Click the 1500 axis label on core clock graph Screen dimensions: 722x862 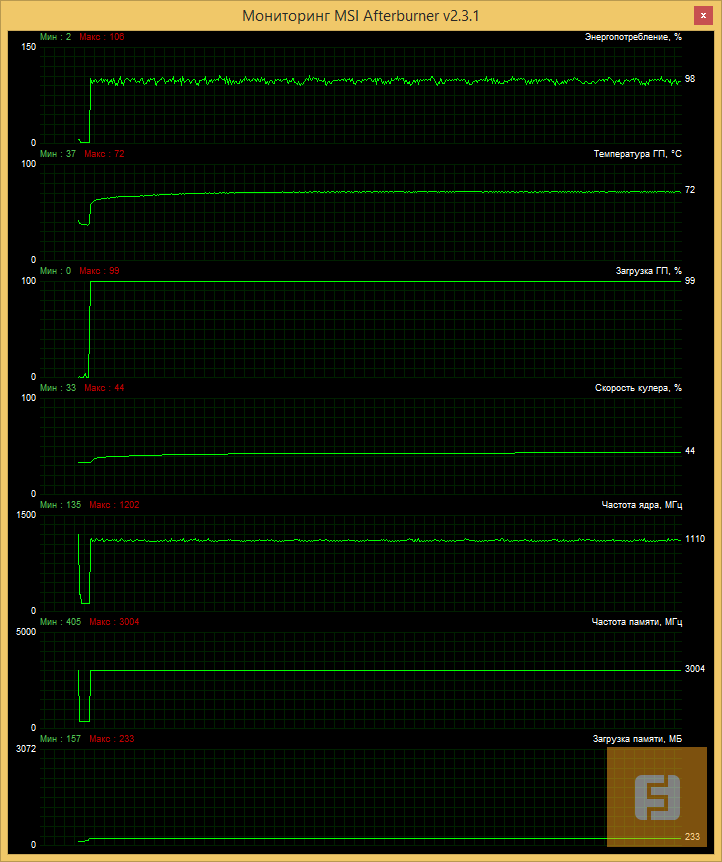point(26,515)
